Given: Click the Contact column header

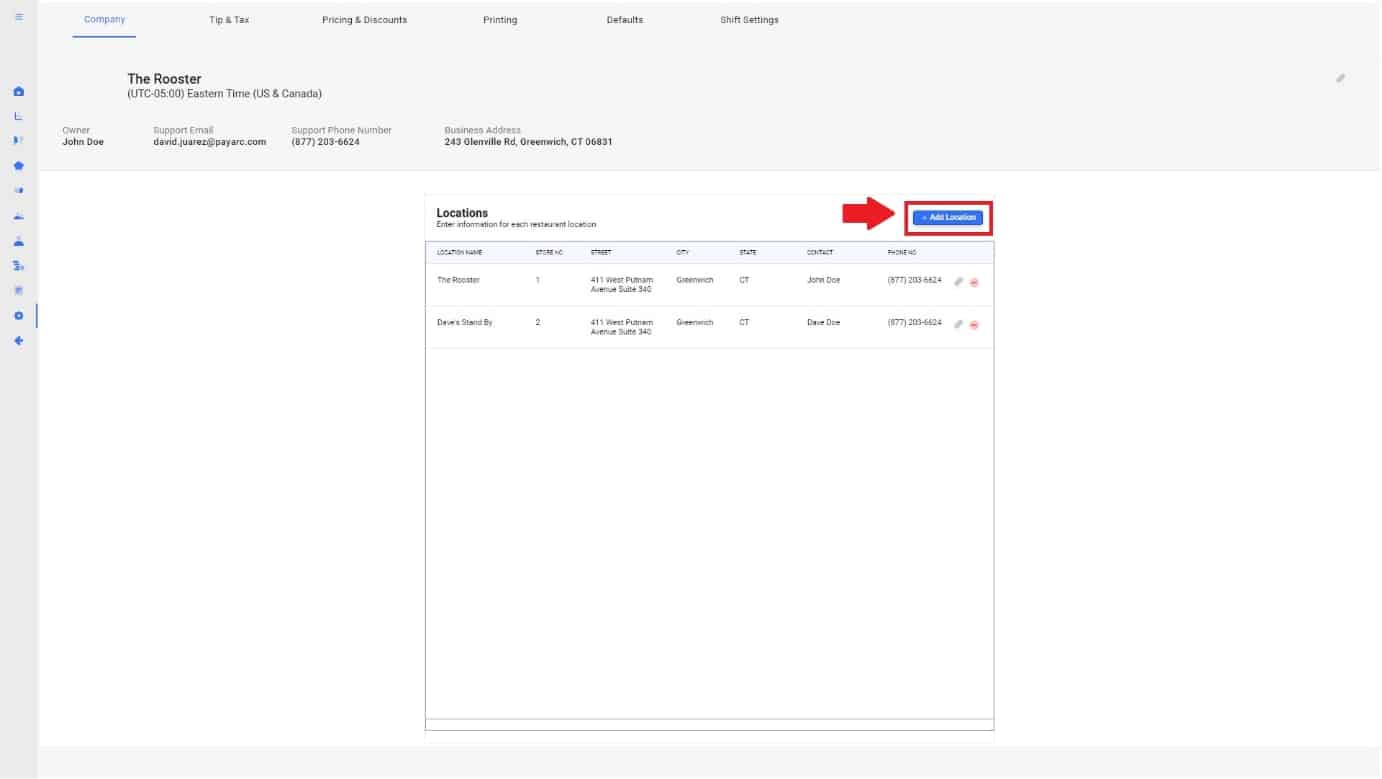Looking at the screenshot, I should tap(820, 252).
